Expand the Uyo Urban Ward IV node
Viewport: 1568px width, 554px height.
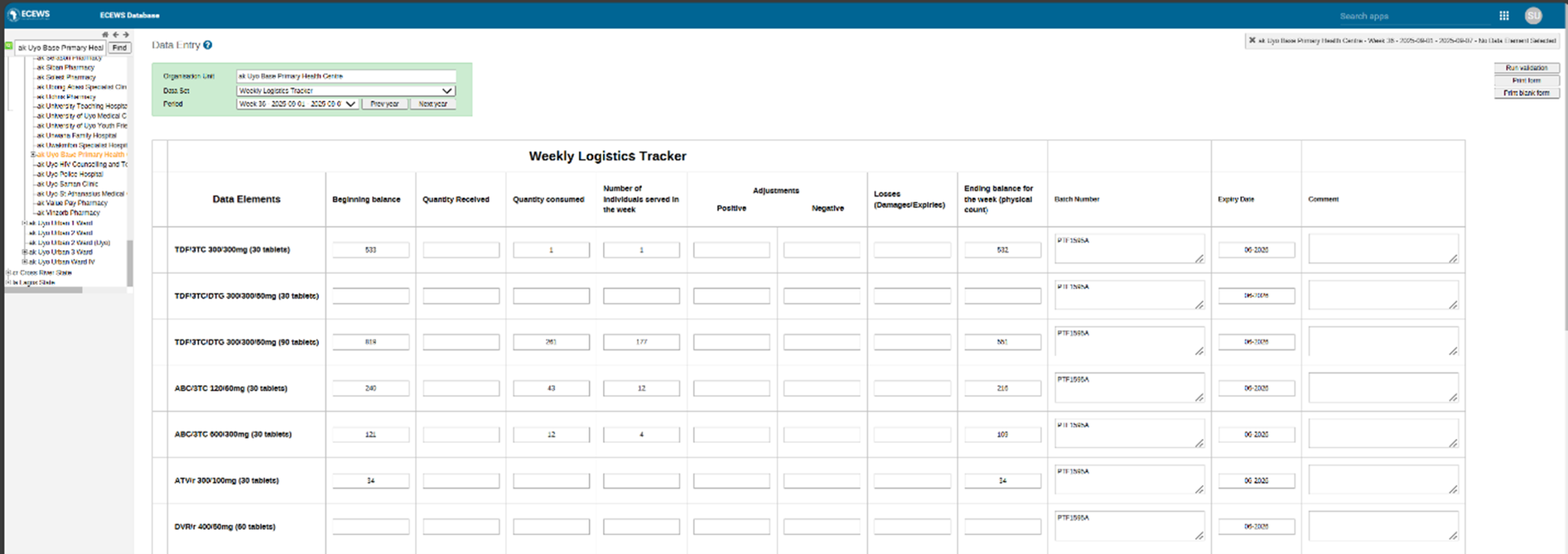[x=24, y=262]
